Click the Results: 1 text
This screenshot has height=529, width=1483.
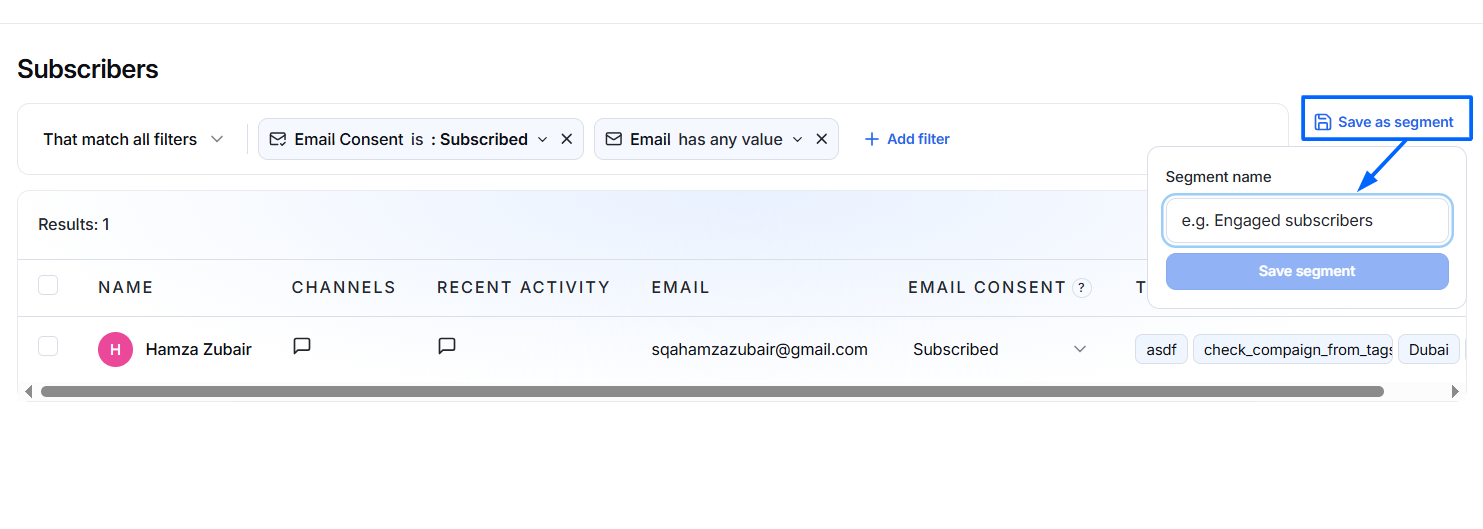pos(74,224)
